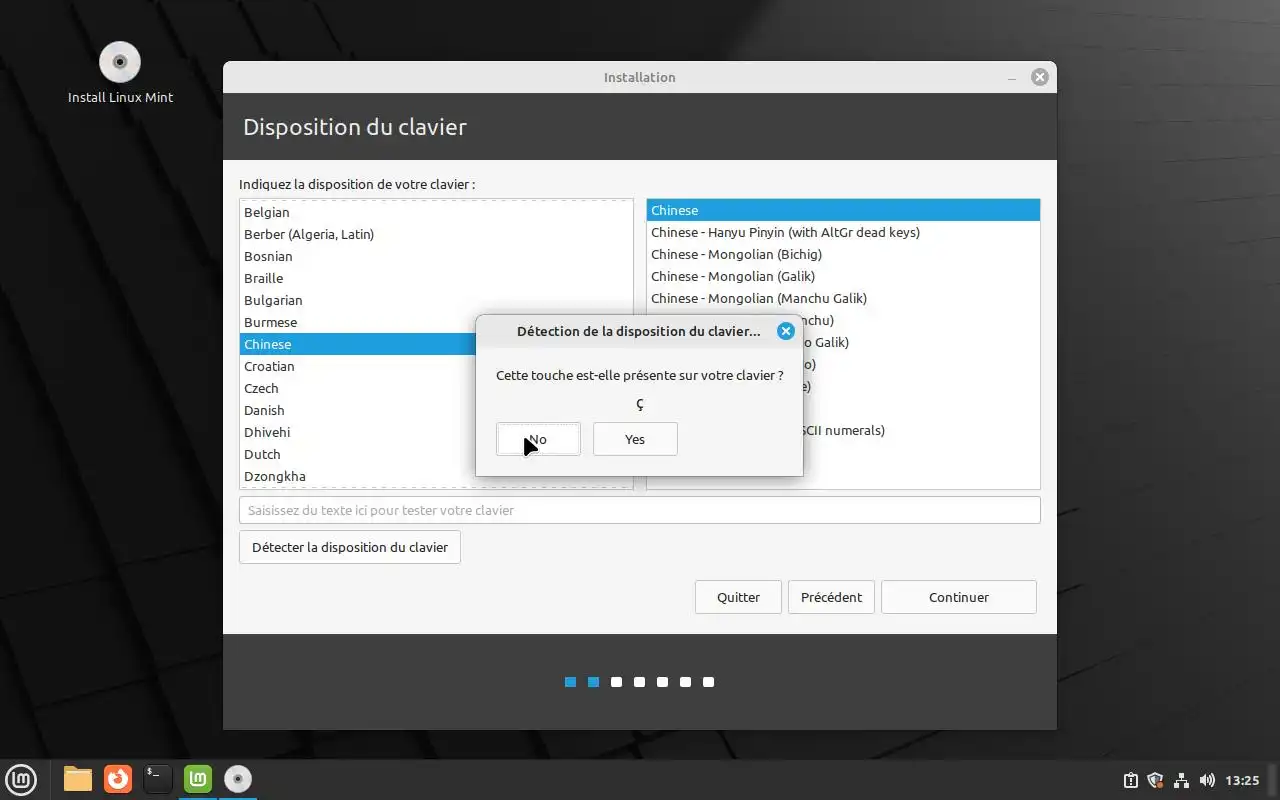1280x800 pixels.
Task: Select Bulgarian in the layout list
Action: (x=436, y=300)
